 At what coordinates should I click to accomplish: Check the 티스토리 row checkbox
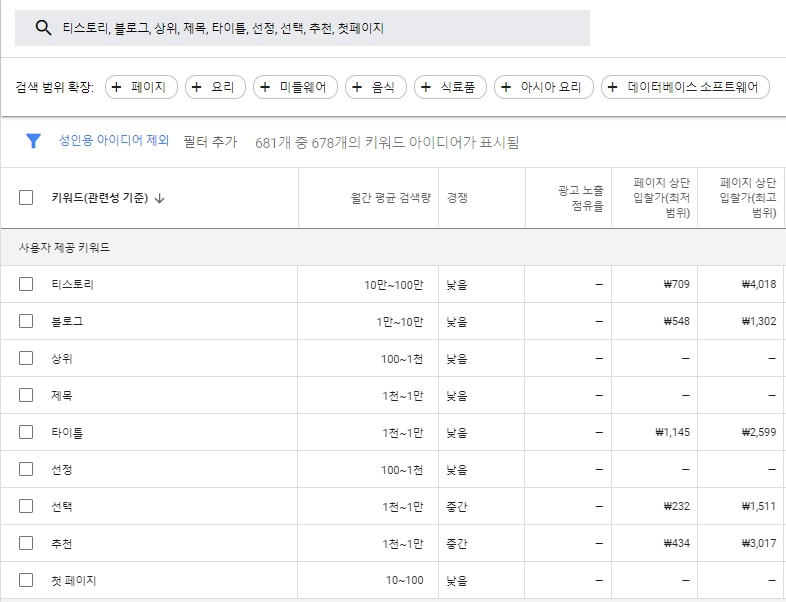[26, 284]
